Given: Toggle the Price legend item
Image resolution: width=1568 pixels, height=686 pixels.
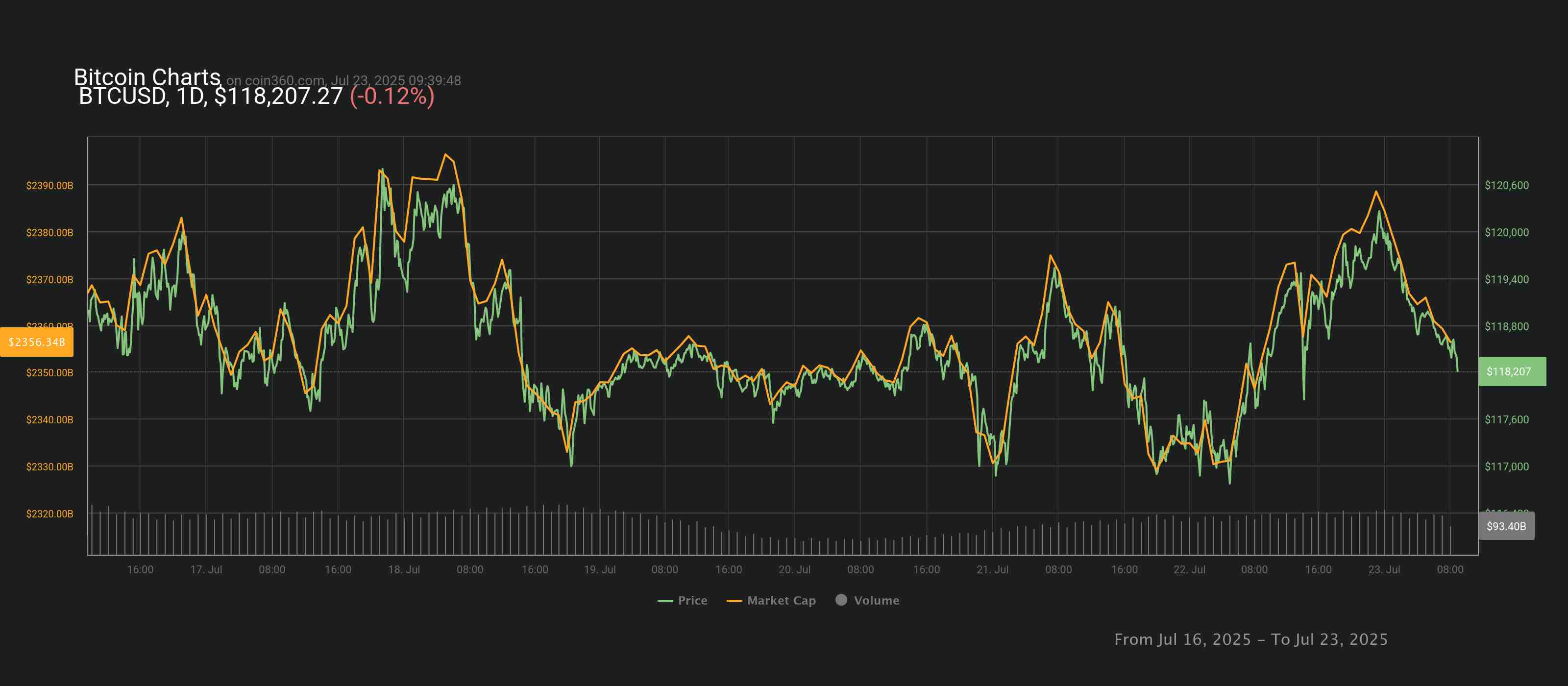Looking at the screenshot, I should (683, 600).
